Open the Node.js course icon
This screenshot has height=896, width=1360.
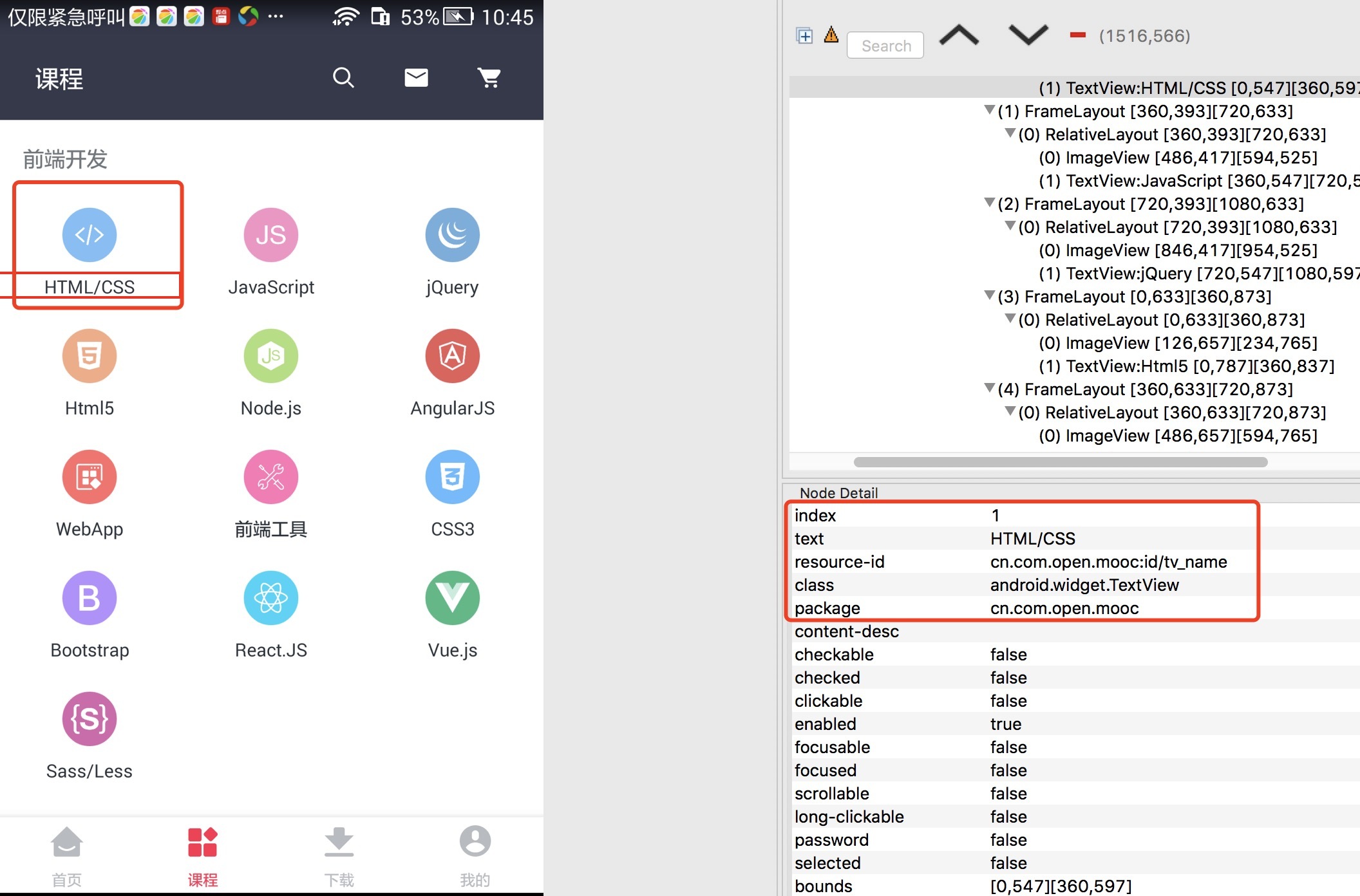click(x=271, y=356)
